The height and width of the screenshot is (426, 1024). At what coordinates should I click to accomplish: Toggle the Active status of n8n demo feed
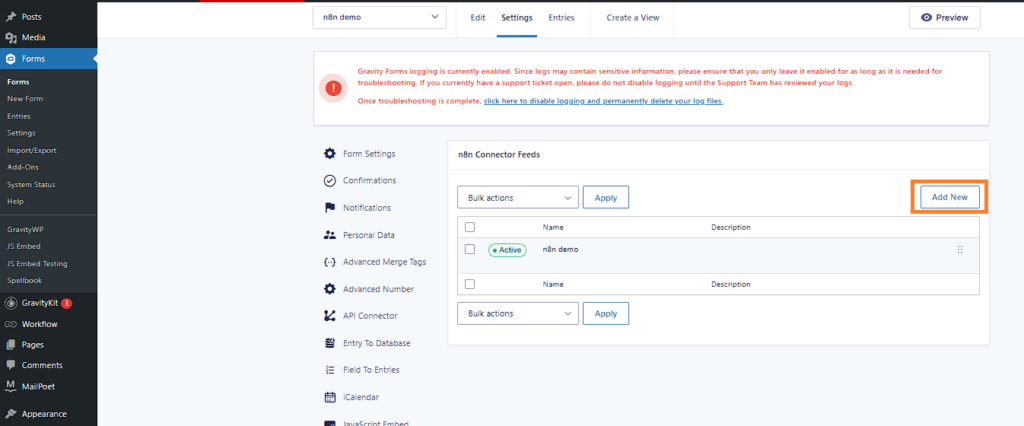pos(507,250)
